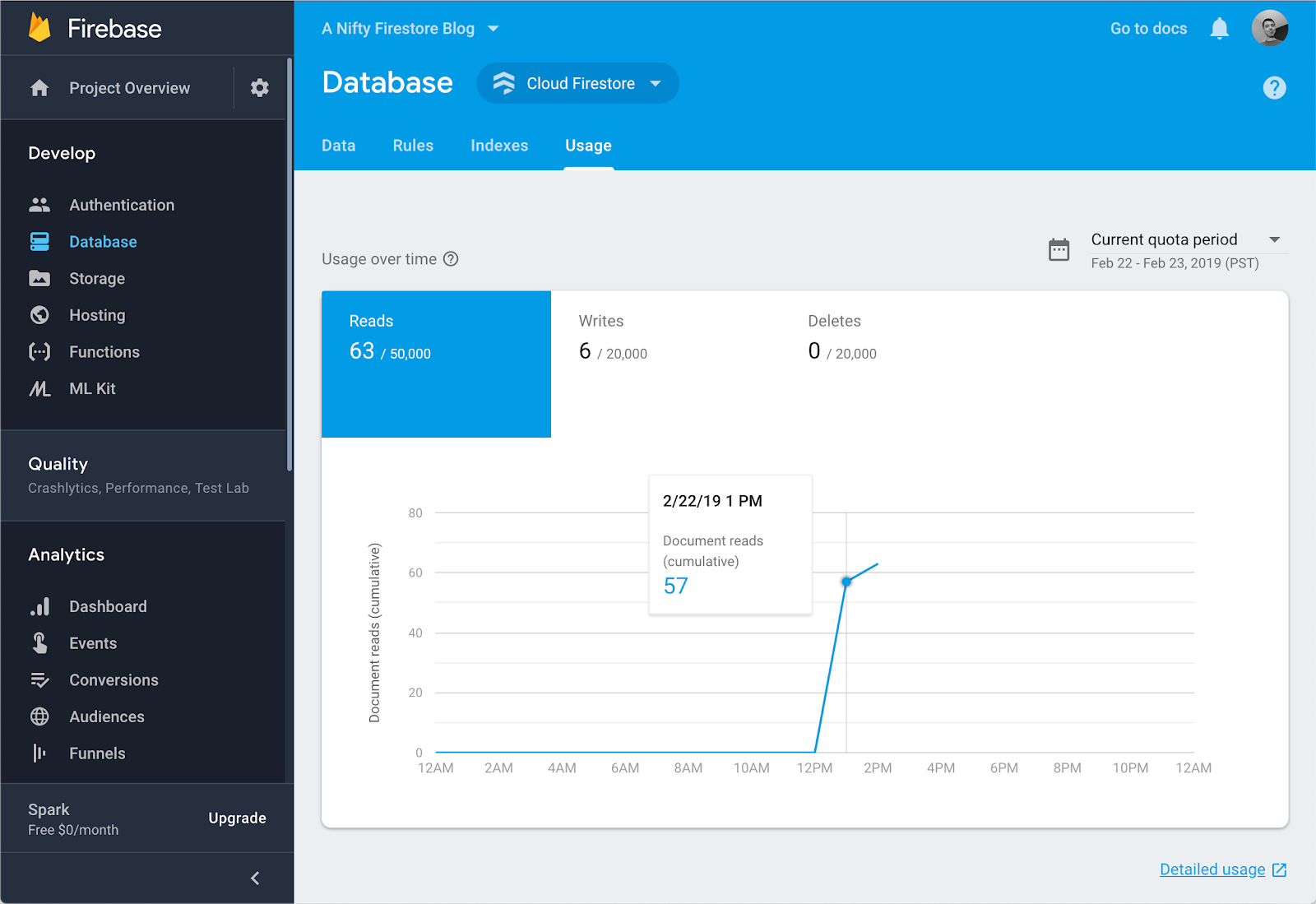
Task: Open the Conversions page
Action: coord(114,680)
